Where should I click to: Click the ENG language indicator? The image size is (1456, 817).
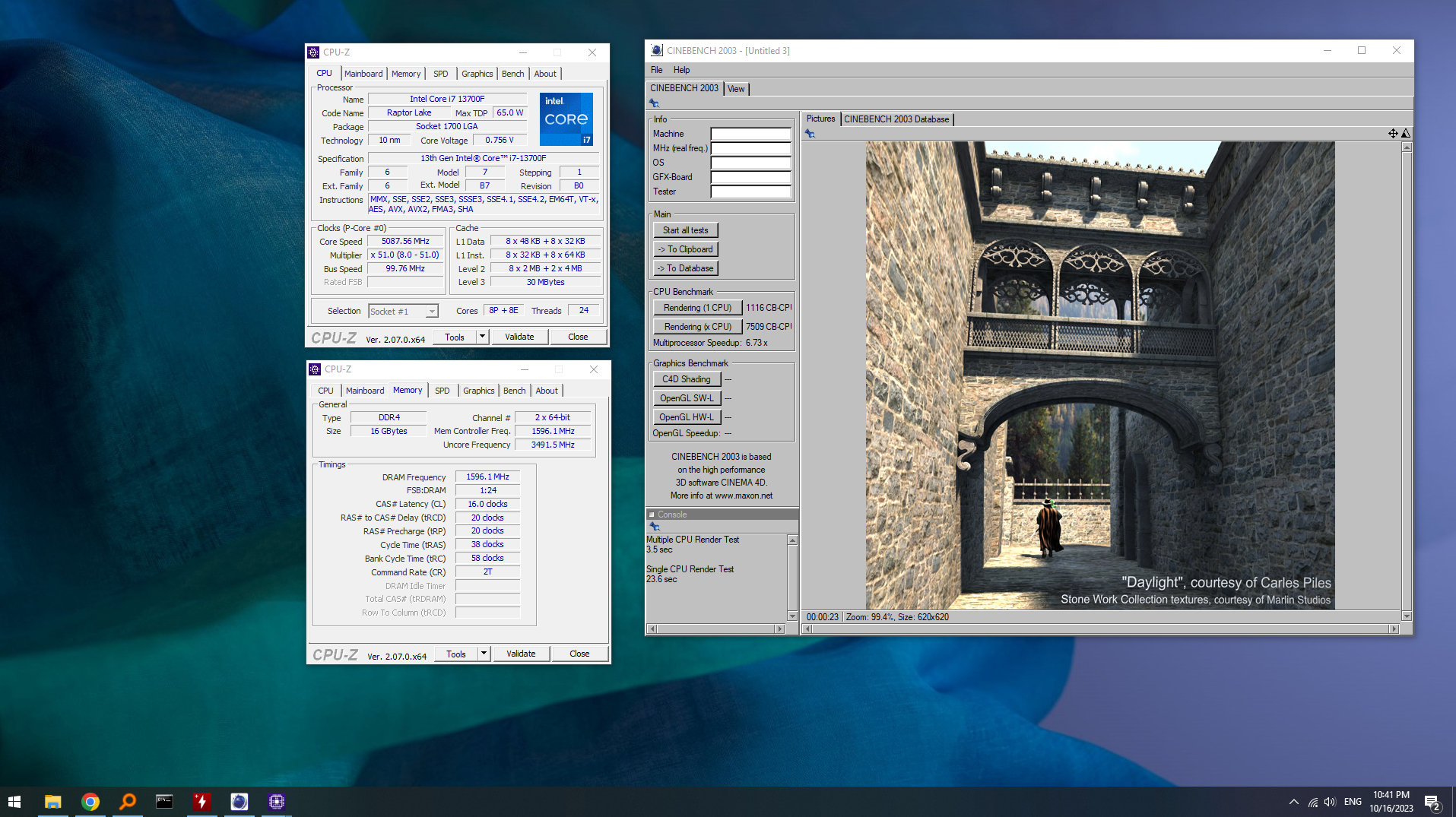tap(1353, 802)
